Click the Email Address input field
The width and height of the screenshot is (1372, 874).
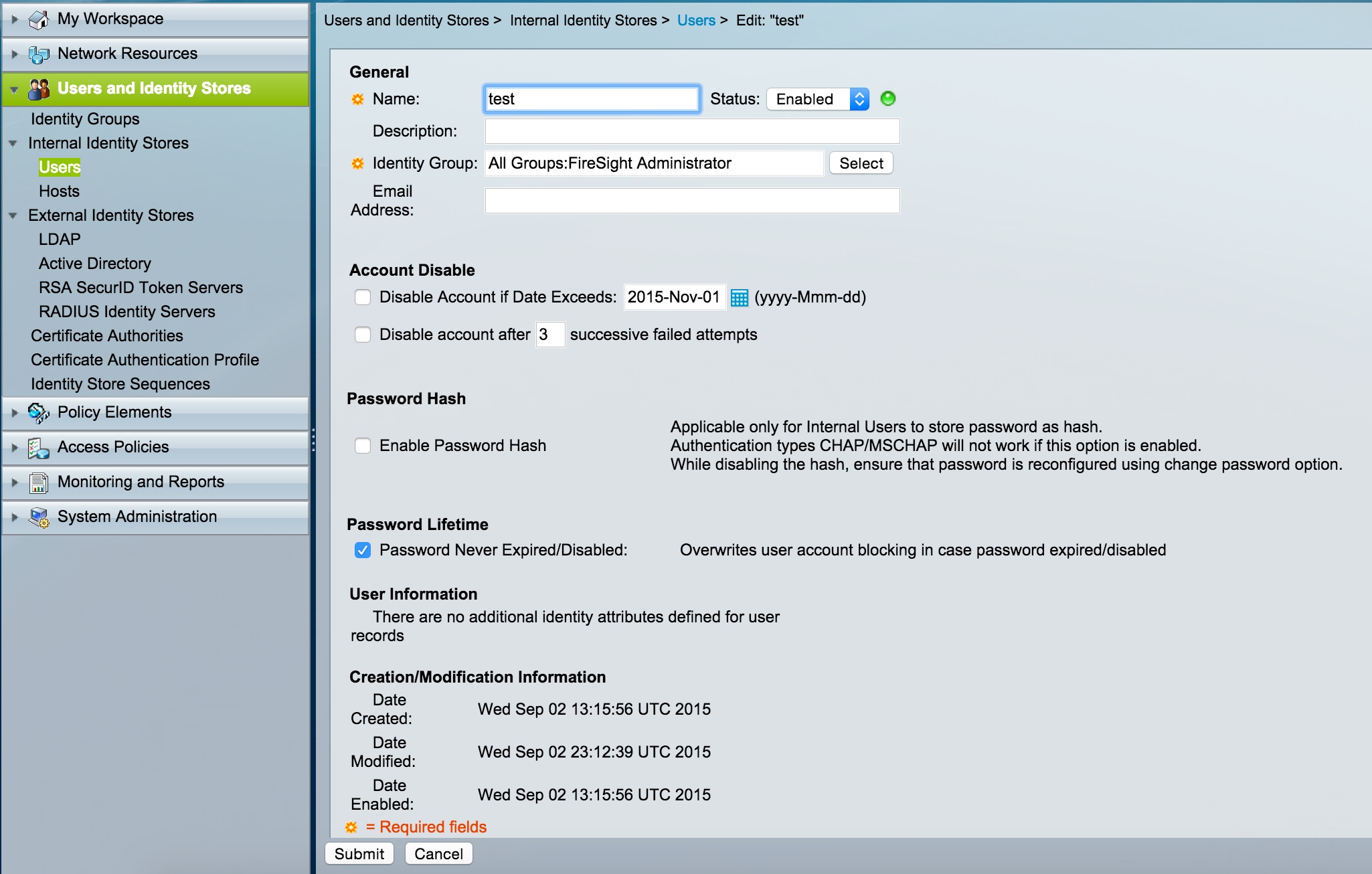click(692, 201)
